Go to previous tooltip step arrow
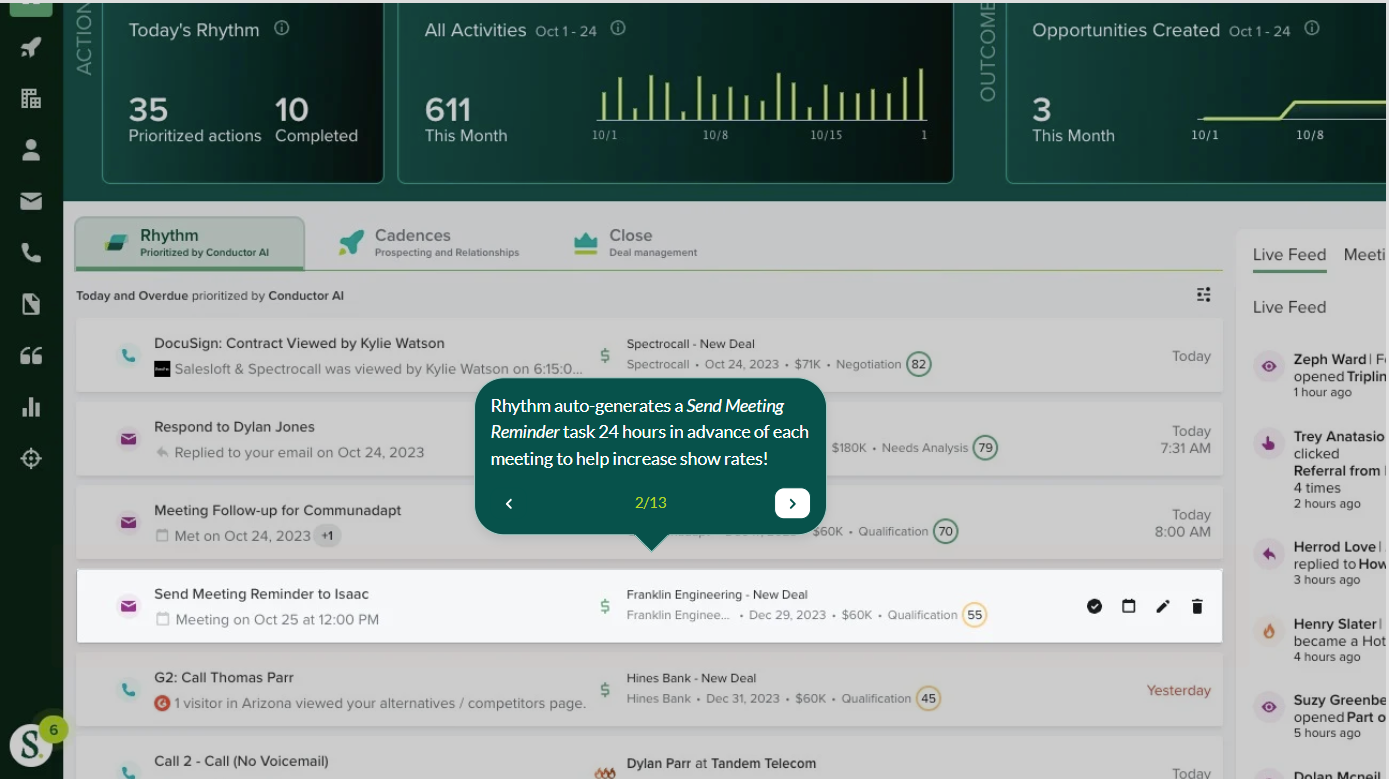Image resolution: width=1389 pixels, height=779 pixels. pos(509,503)
